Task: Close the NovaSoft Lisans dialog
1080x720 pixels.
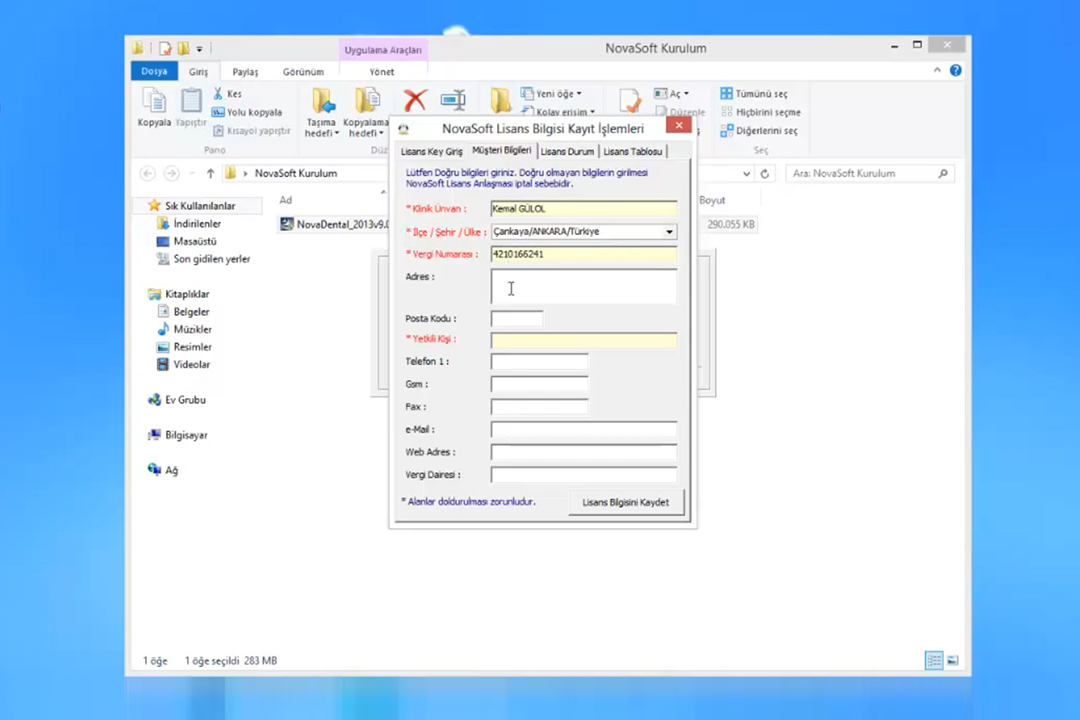Action: tap(678, 125)
